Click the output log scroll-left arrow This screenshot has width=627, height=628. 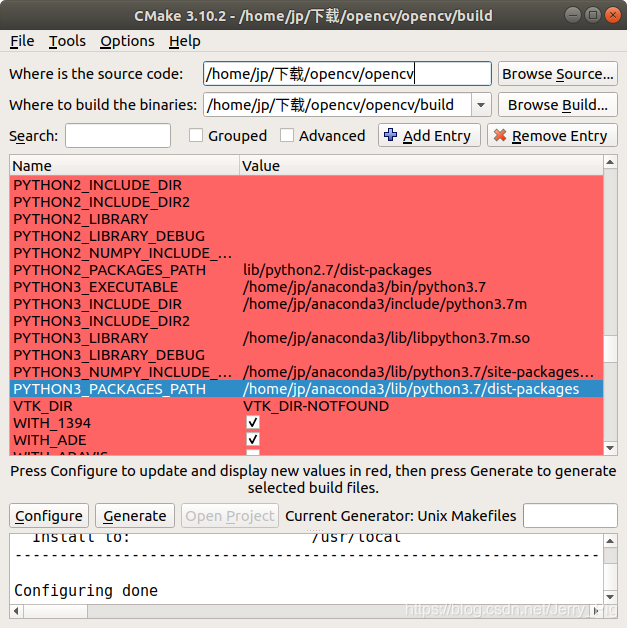16,611
